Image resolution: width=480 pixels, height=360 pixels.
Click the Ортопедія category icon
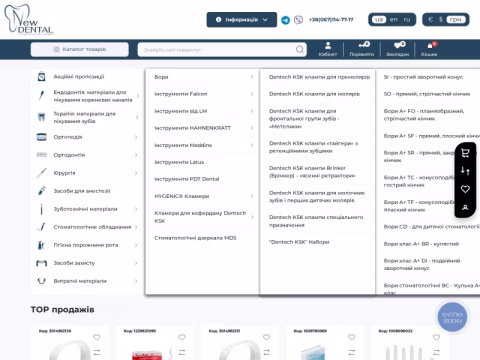click(x=41, y=137)
